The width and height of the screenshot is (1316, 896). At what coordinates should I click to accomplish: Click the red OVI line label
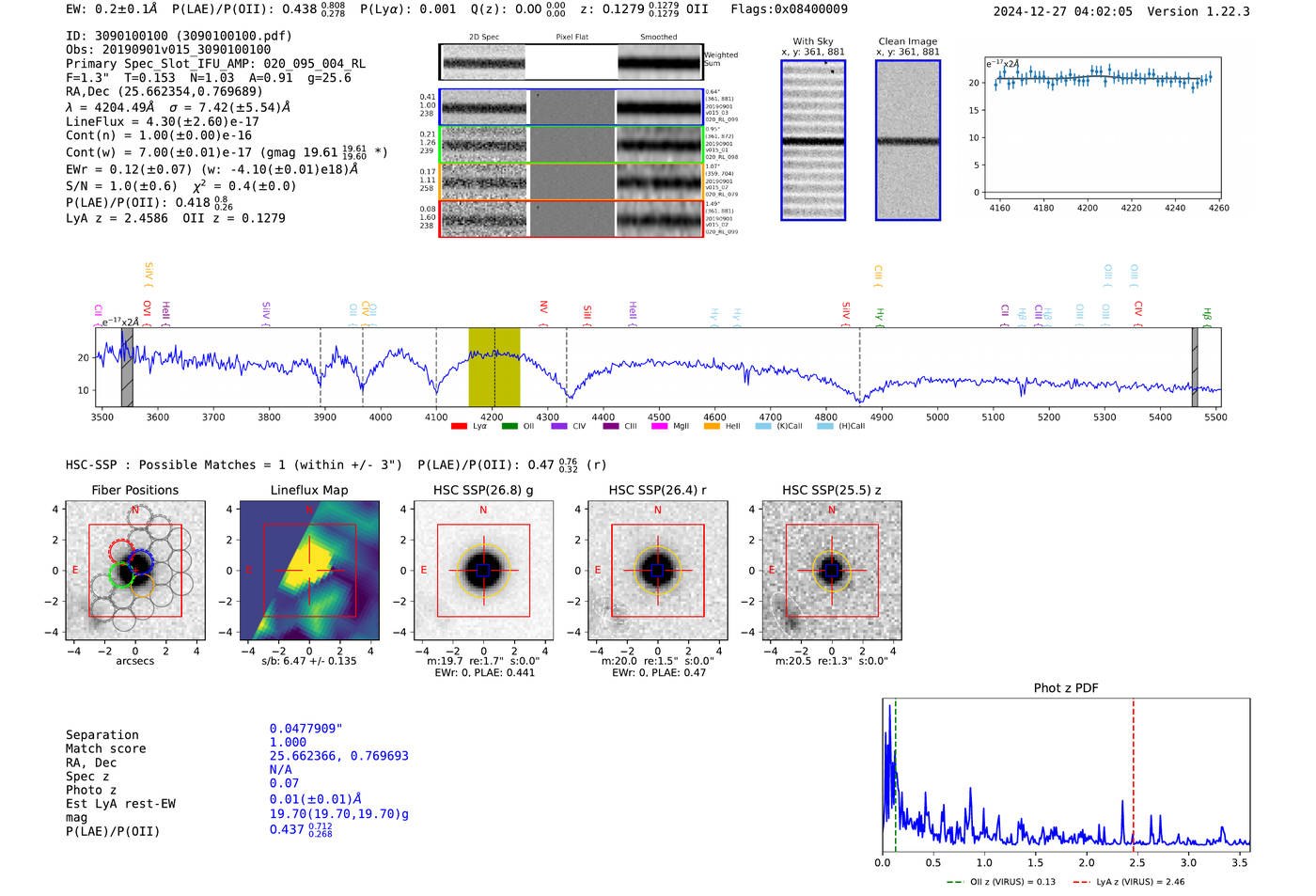(x=147, y=308)
